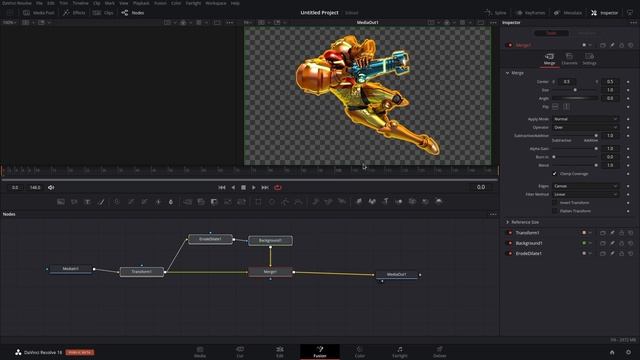Select the Transform1 node

[x=142, y=272]
